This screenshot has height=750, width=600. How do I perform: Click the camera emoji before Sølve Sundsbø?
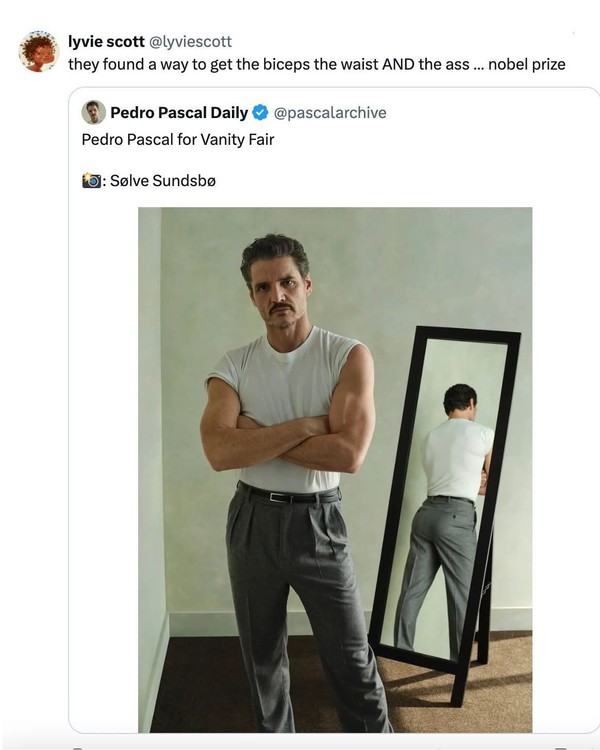pyautogui.click(x=91, y=181)
